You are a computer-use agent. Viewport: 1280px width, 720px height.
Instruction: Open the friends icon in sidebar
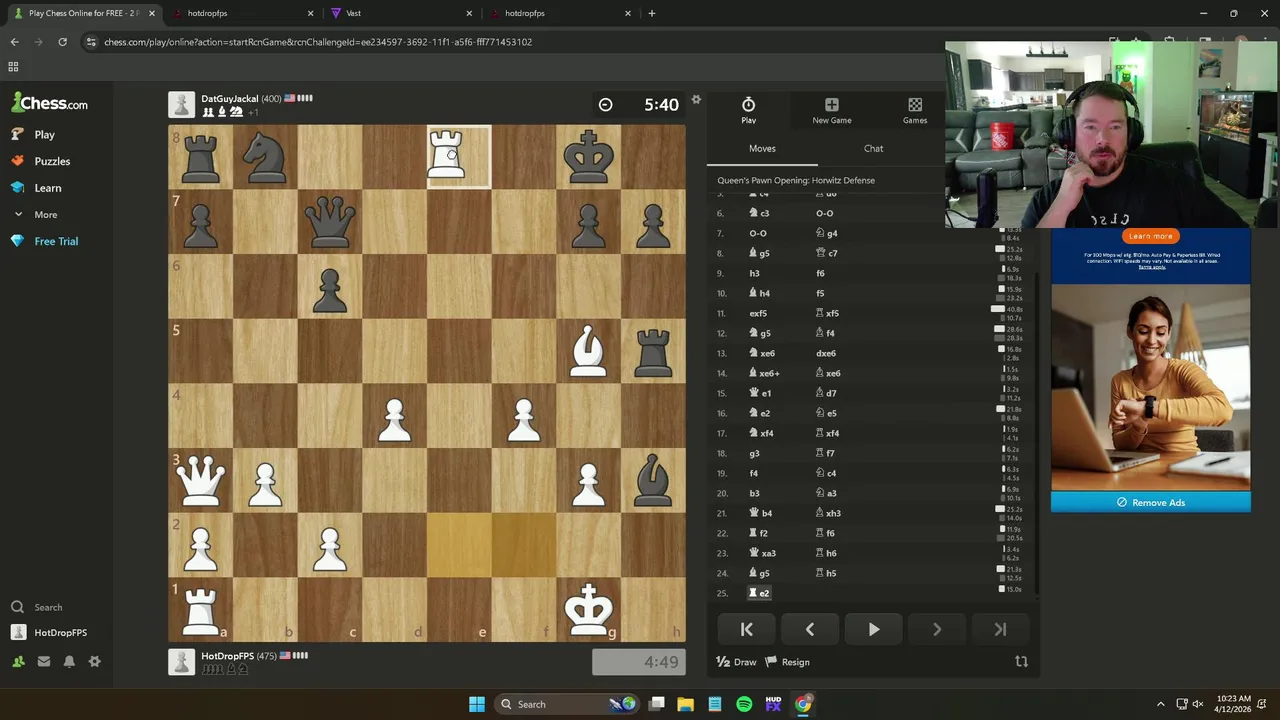18,661
